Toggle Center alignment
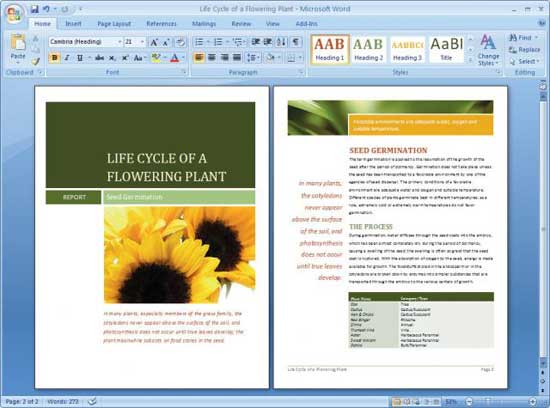 [x=212, y=57]
